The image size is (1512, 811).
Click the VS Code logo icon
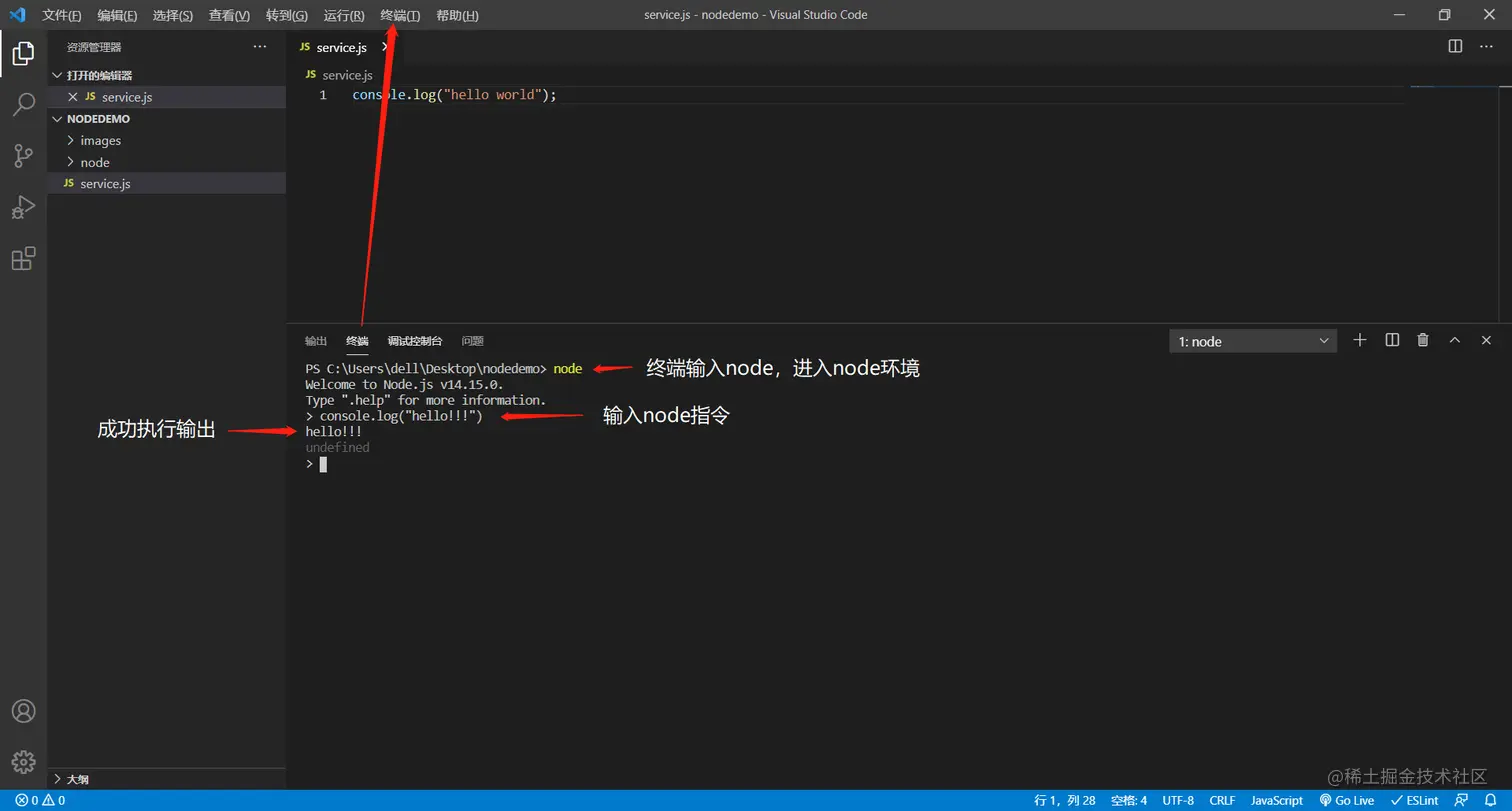(x=17, y=15)
